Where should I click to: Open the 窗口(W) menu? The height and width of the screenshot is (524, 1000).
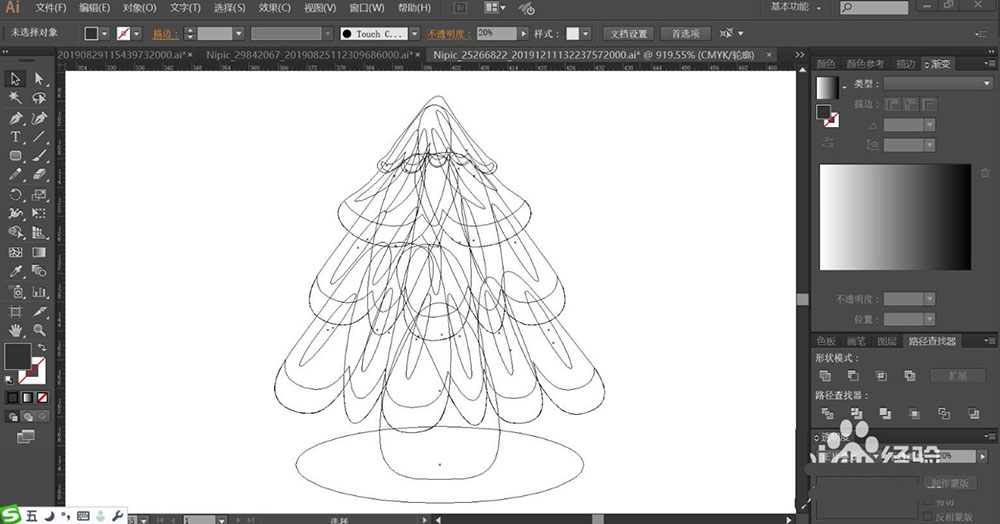pos(367,8)
